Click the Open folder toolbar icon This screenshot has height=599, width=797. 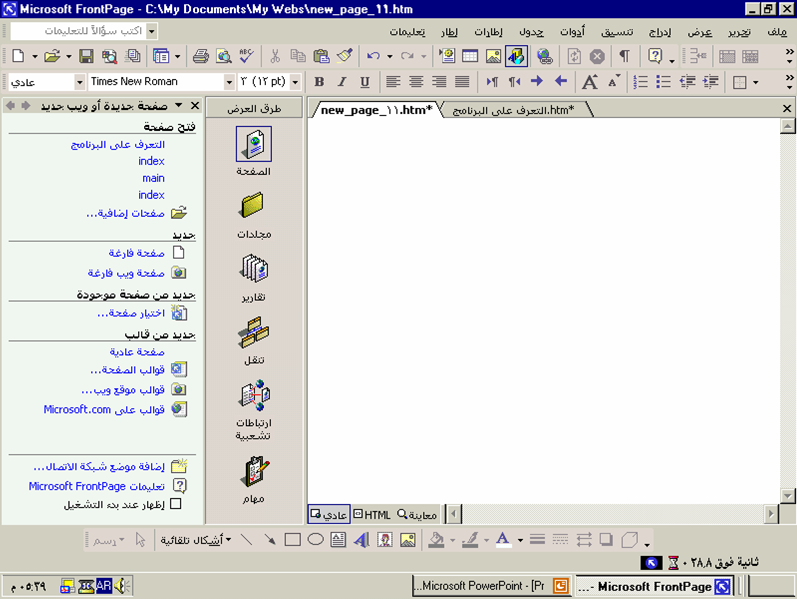[x=51, y=56]
